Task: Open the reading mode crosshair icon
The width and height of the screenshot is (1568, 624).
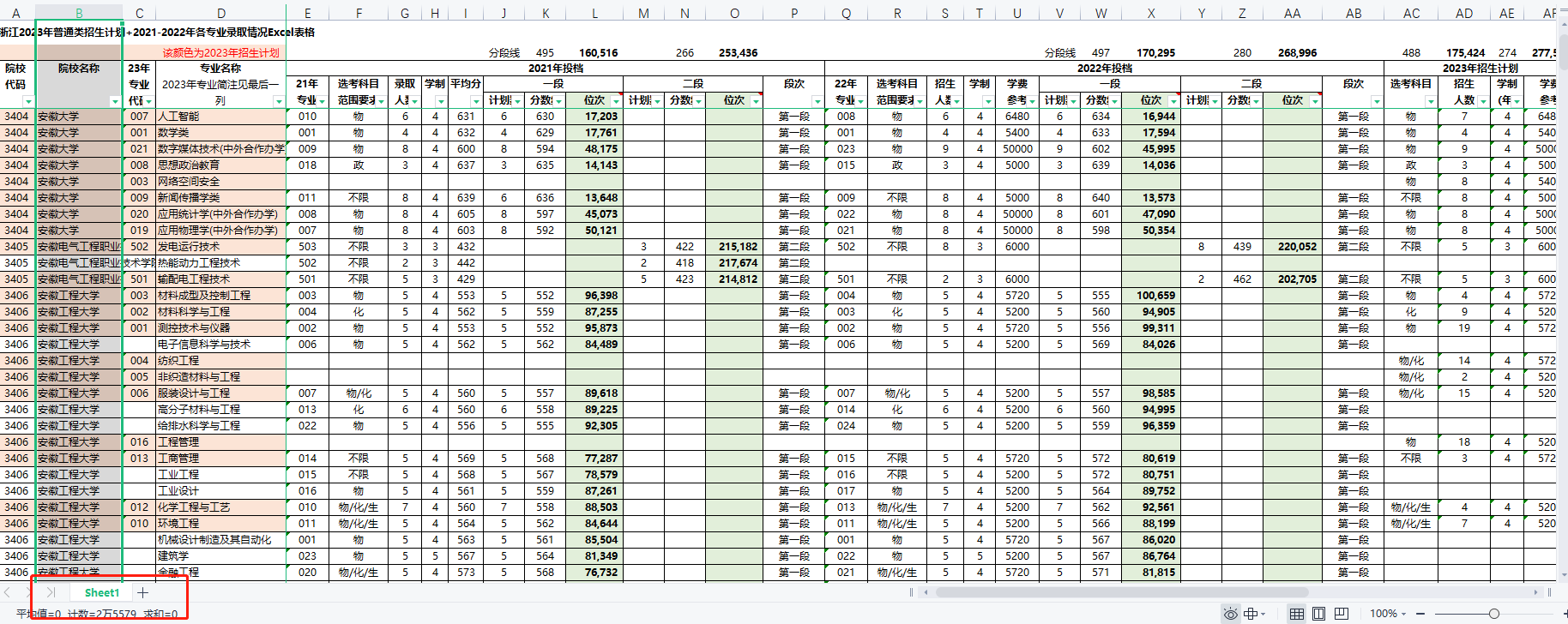Action: coord(1251,614)
